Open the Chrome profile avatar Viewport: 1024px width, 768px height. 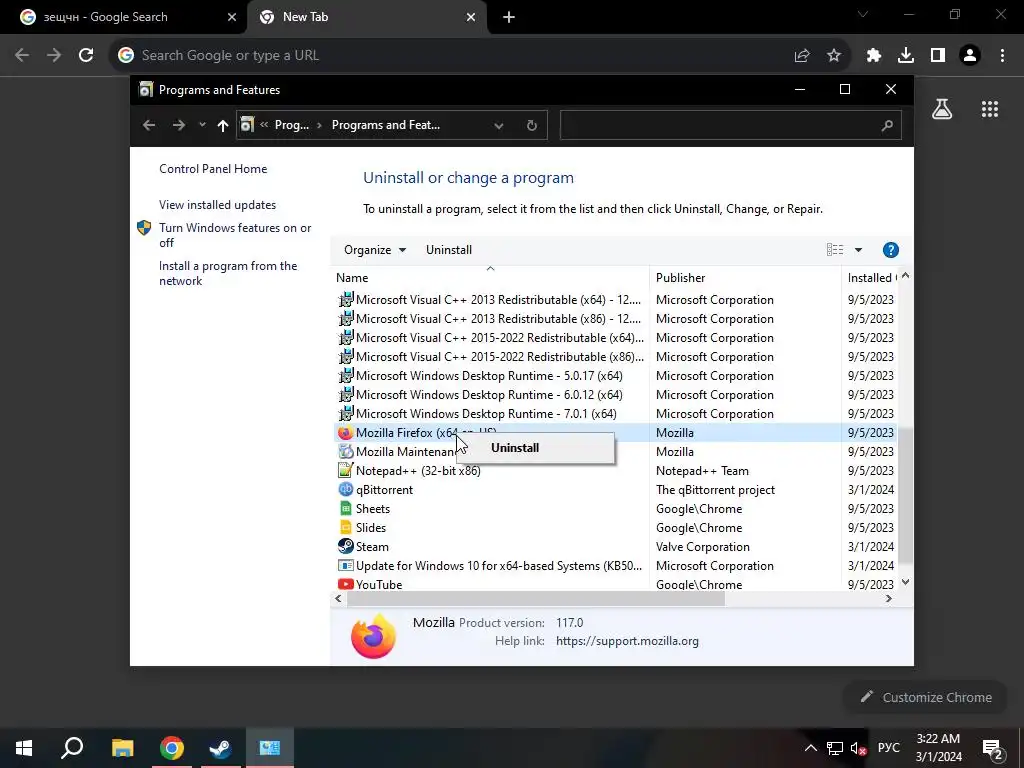pyautogui.click(x=970, y=56)
